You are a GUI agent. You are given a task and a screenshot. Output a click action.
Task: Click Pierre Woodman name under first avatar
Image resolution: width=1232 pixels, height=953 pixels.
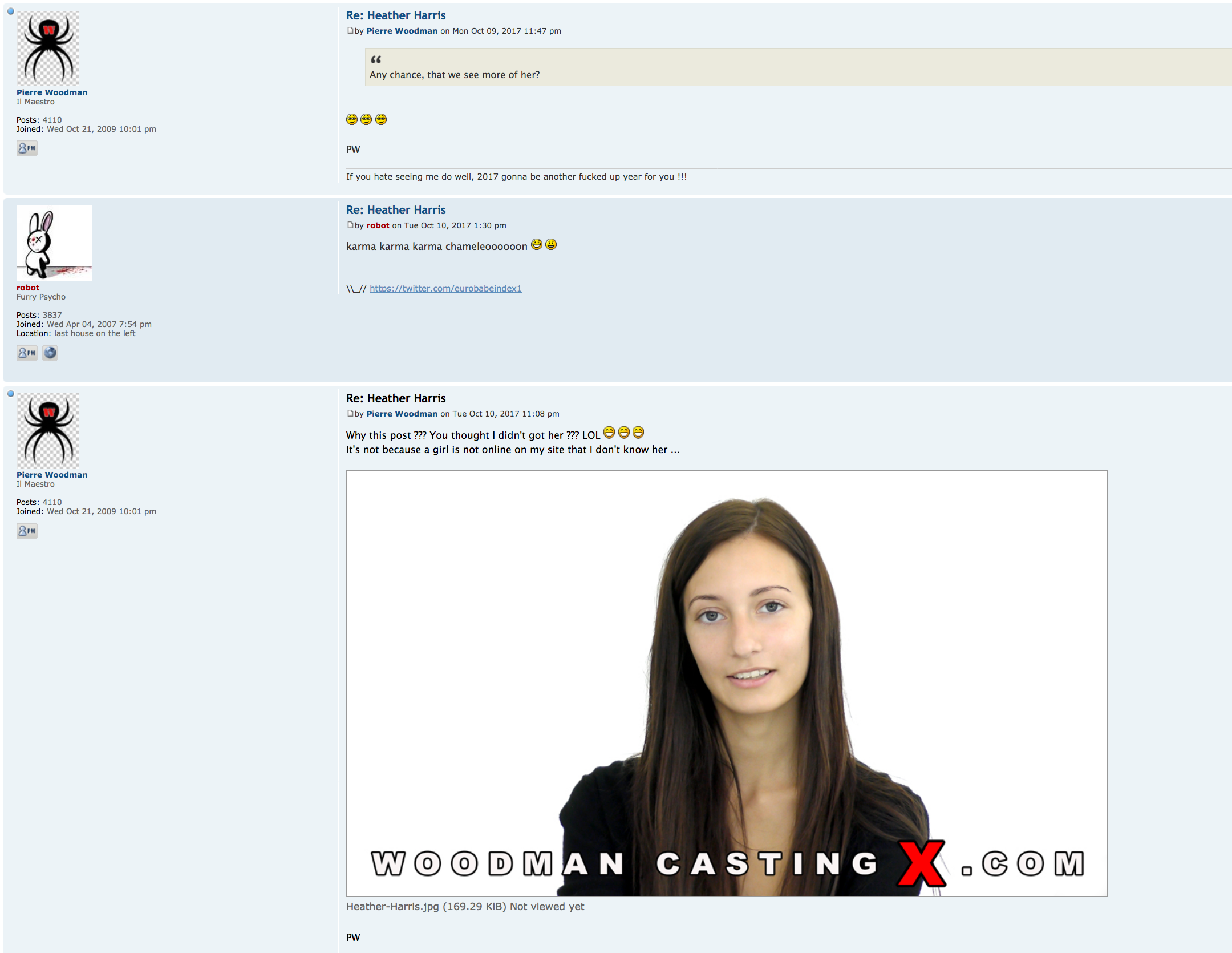(x=52, y=92)
